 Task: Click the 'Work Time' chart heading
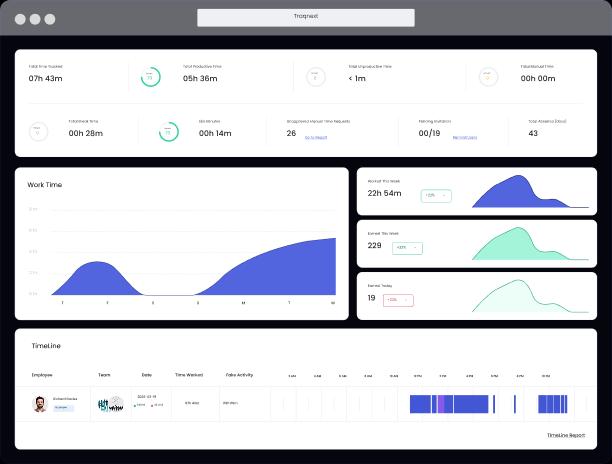(44, 185)
